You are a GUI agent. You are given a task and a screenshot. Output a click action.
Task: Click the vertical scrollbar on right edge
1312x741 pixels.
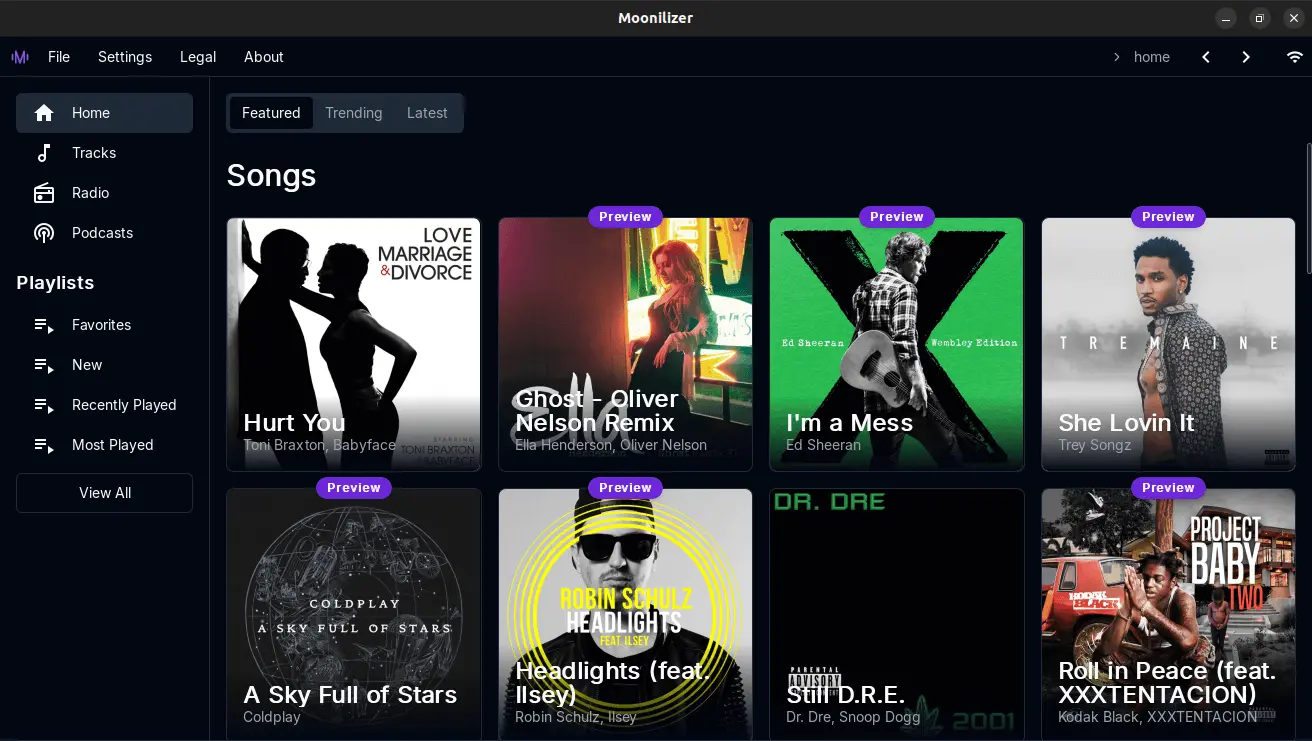[x=1308, y=208]
